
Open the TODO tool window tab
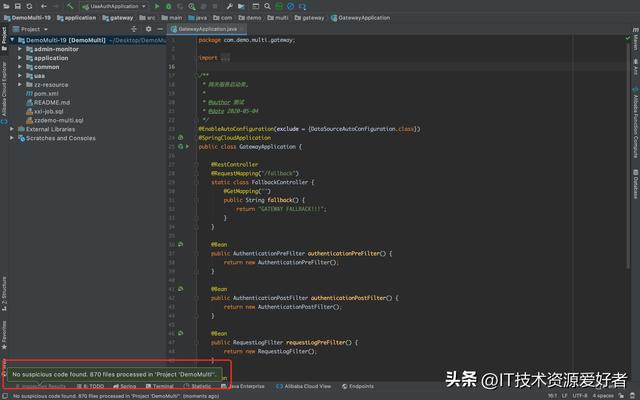point(91,386)
